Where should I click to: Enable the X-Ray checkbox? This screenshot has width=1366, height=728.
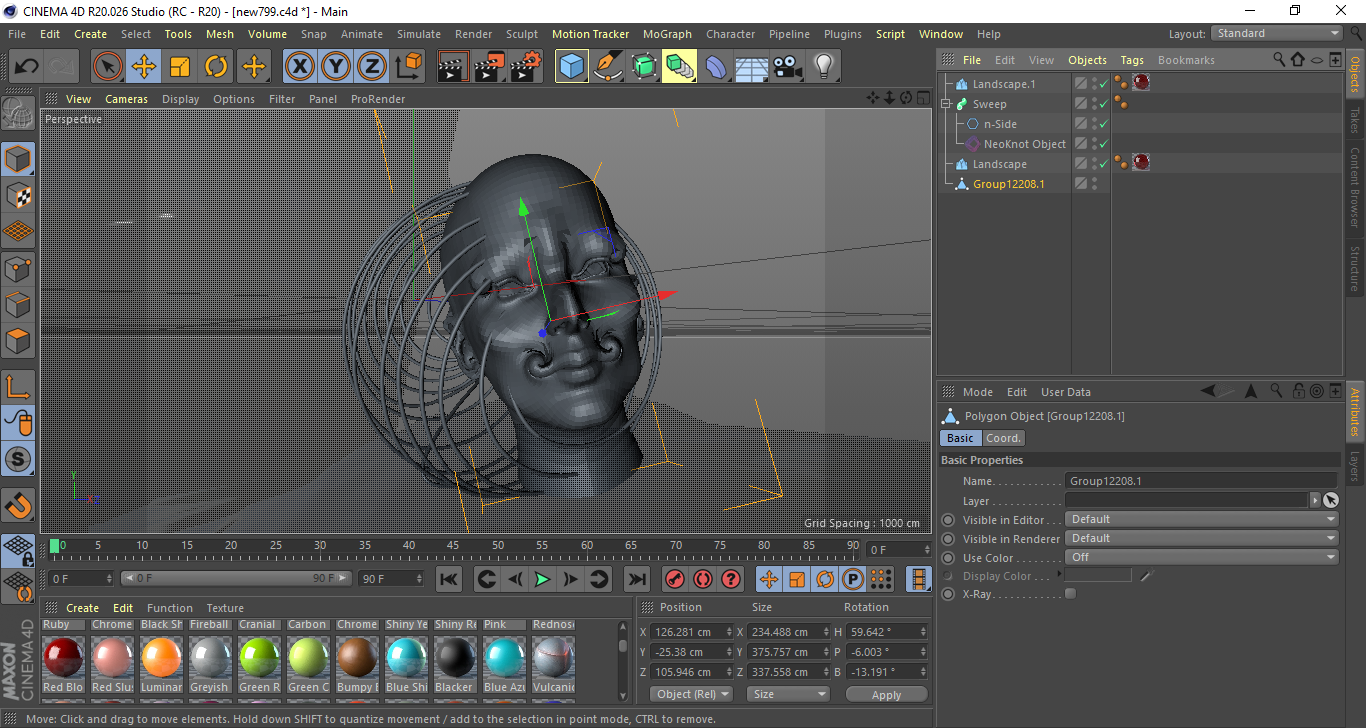pyautogui.click(x=1071, y=594)
